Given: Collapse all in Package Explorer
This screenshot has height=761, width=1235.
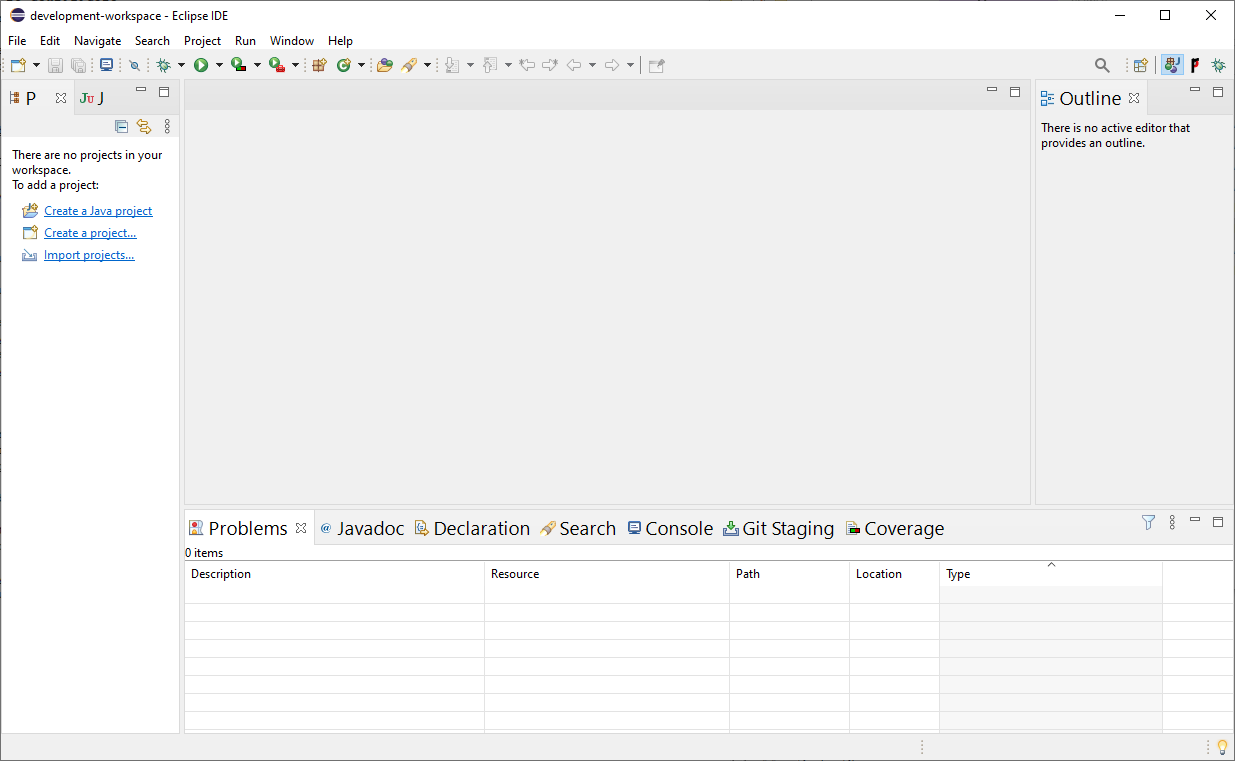Looking at the screenshot, I should pos(121,126).
